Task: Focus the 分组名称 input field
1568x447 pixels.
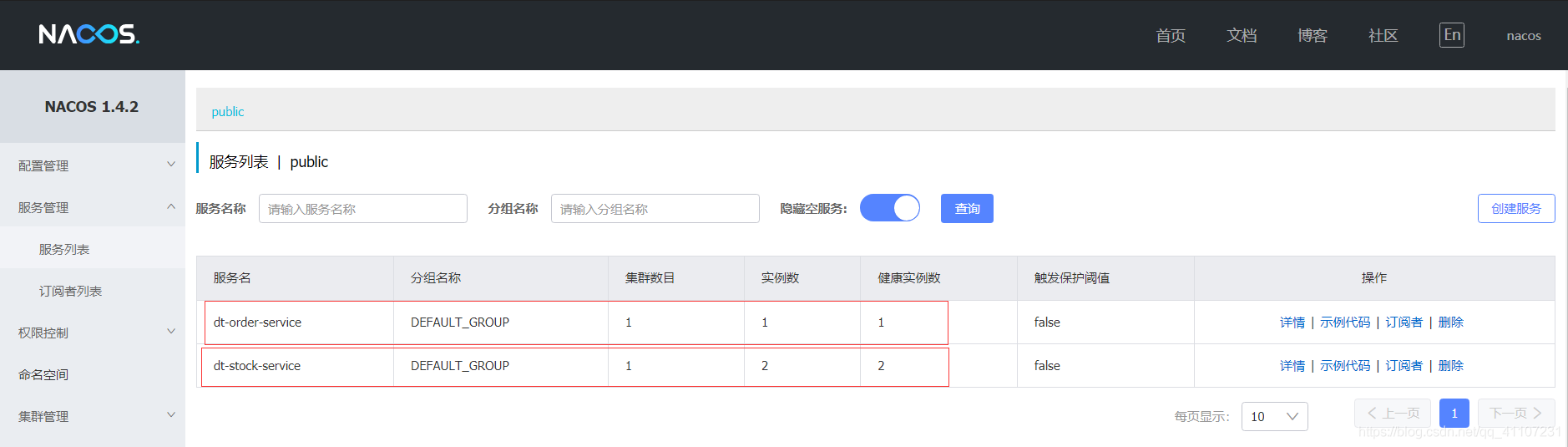Action: 655,209
